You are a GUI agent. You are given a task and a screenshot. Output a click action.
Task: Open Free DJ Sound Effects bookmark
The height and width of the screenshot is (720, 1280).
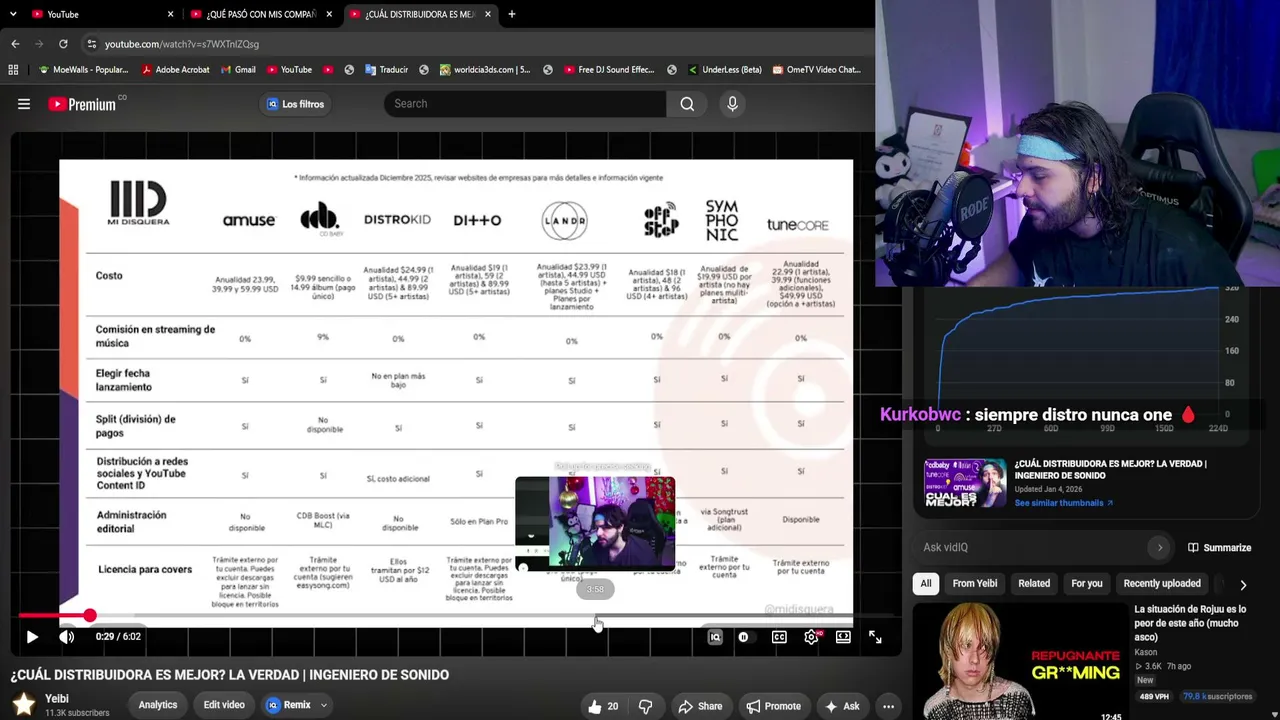click(x=609, y=70)
